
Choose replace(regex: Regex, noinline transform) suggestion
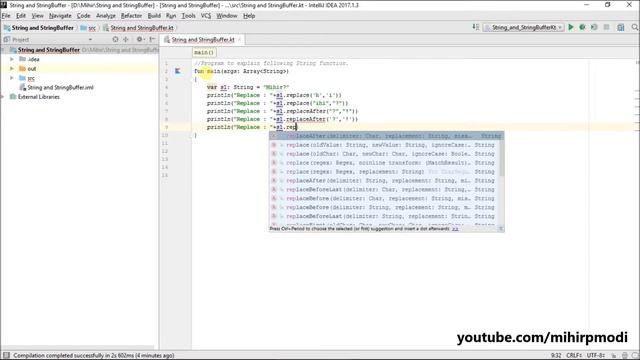384,163
